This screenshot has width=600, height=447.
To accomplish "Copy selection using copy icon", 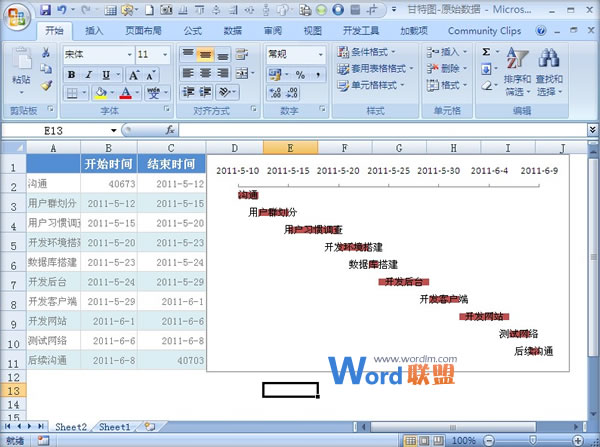I will [x=46, y=69].
